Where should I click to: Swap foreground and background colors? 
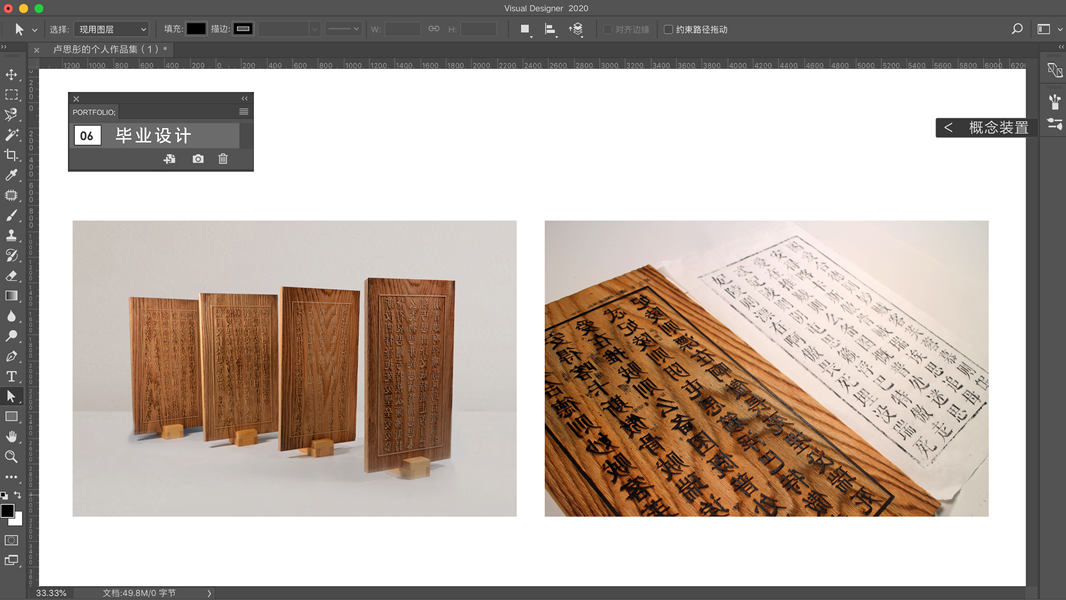(x=18, y=495)
